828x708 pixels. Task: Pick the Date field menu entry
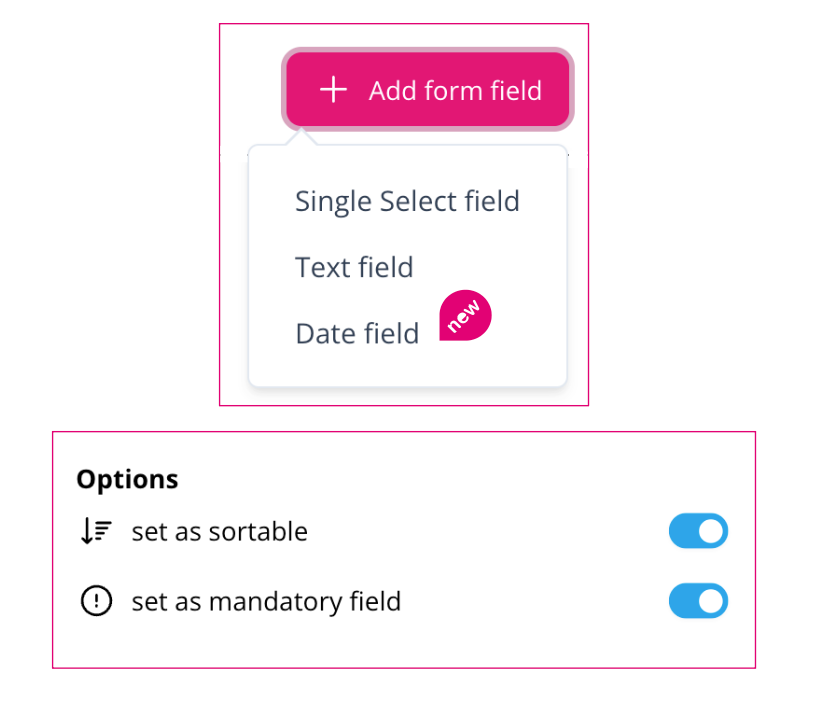[x=357, y=334]
